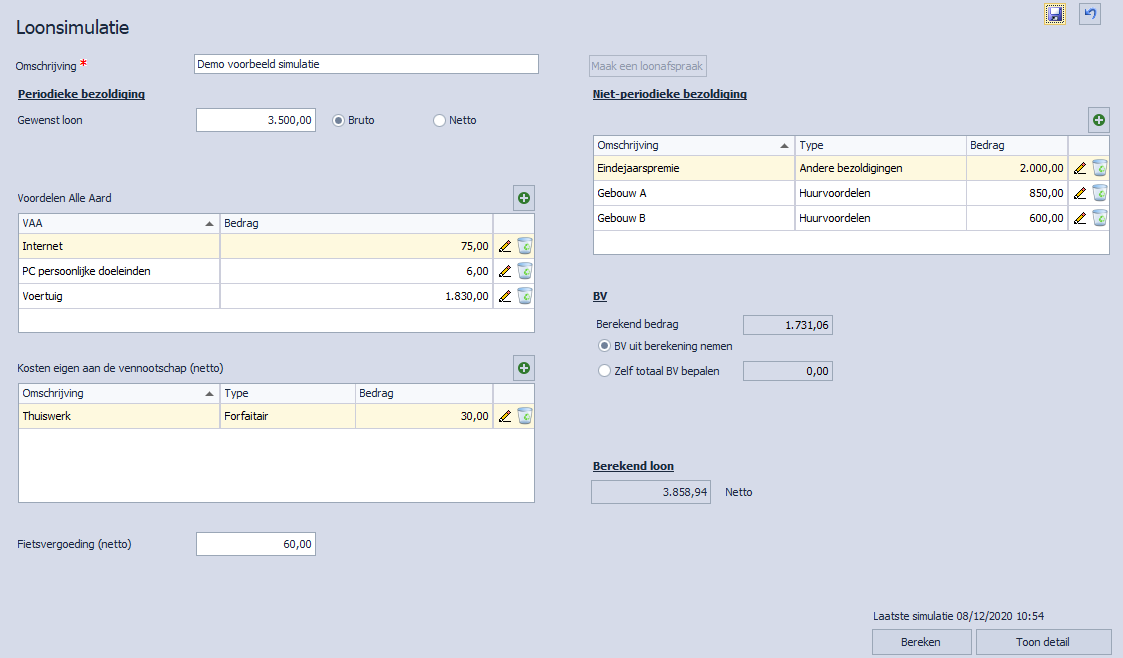
Task: Add a new Kosten eigen aan vennootschap entry
Action: coord(524,368)
